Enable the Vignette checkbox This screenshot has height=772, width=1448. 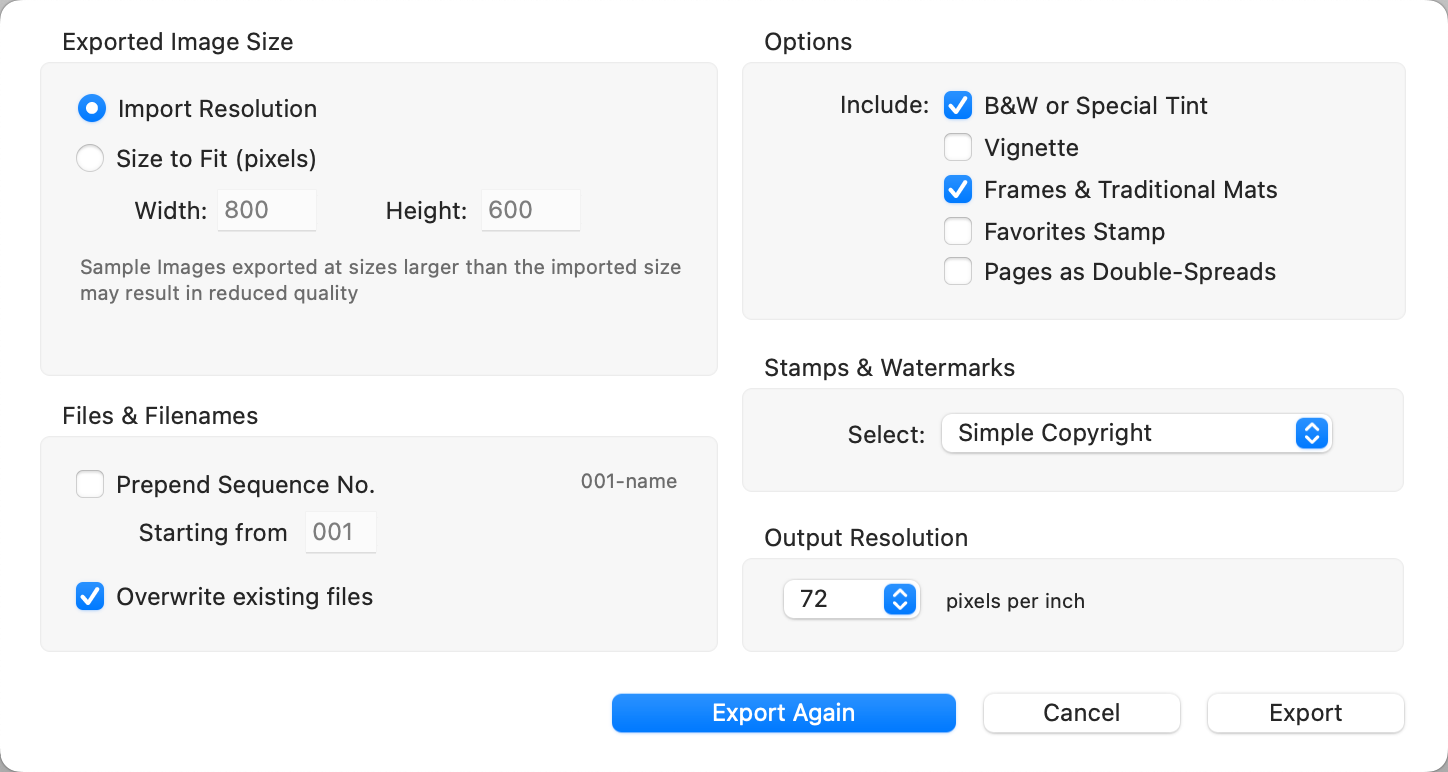pos(958,148)
